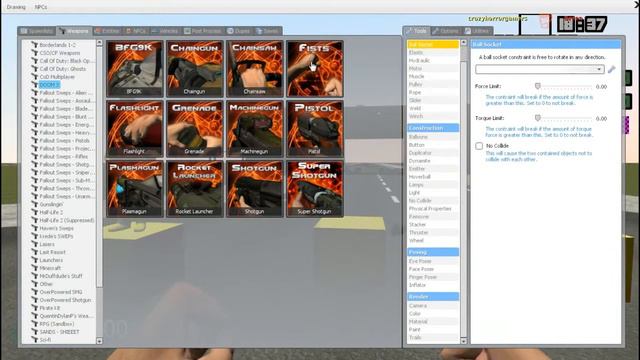Choose the Thruster tool
Screen dimensions: 640x360
click(x=433, y=232)
